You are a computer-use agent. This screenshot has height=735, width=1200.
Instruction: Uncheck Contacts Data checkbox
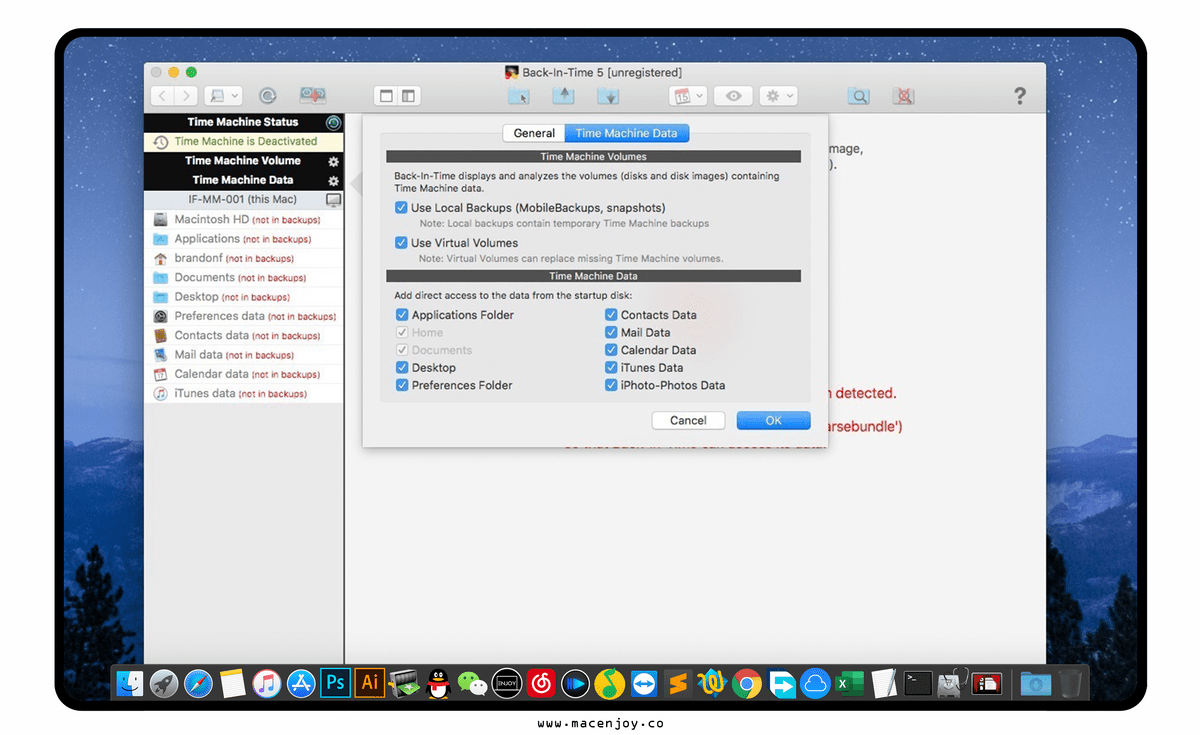point(611,315)
